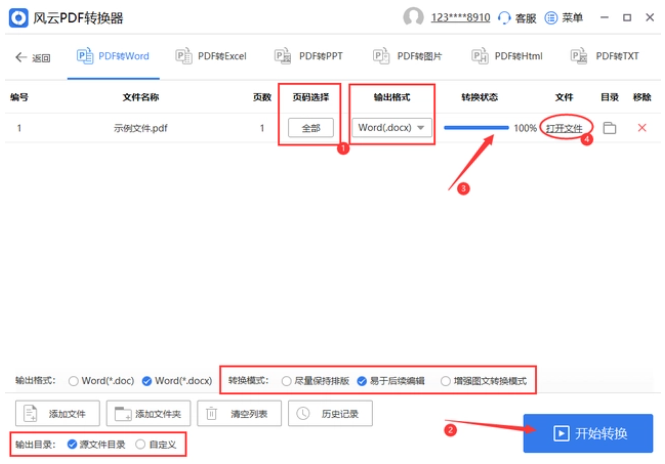The image size is (665, 464).
Task: Start conversion with 开始转换 button
Action: pos(588,433)
